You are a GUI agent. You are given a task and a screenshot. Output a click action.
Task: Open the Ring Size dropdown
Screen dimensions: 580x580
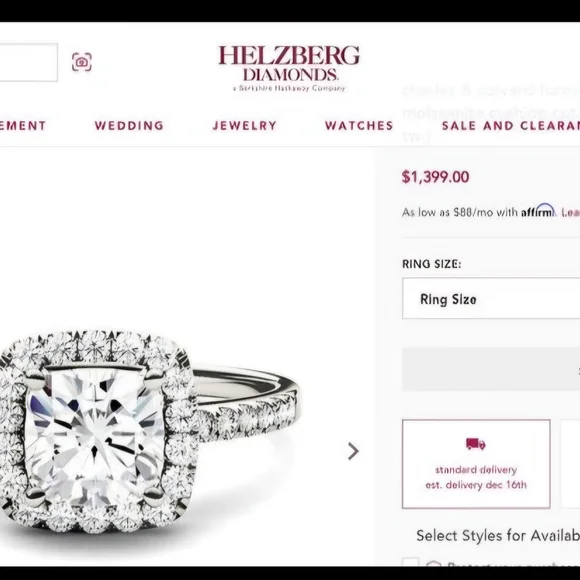tap(491, 299)
